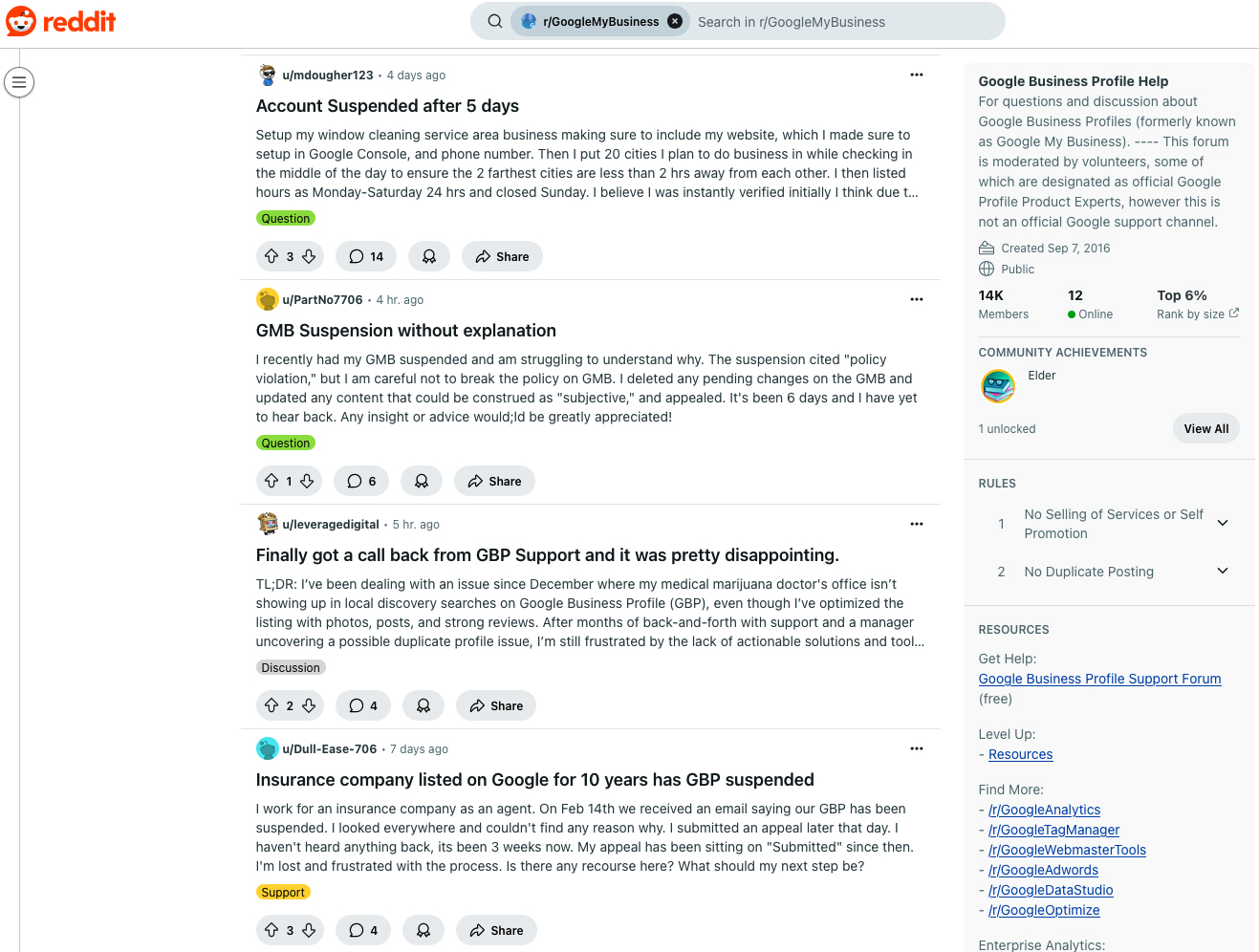
Task: Open Google Business Profile Support Forum link
Action: click(x=1099, y=679)
